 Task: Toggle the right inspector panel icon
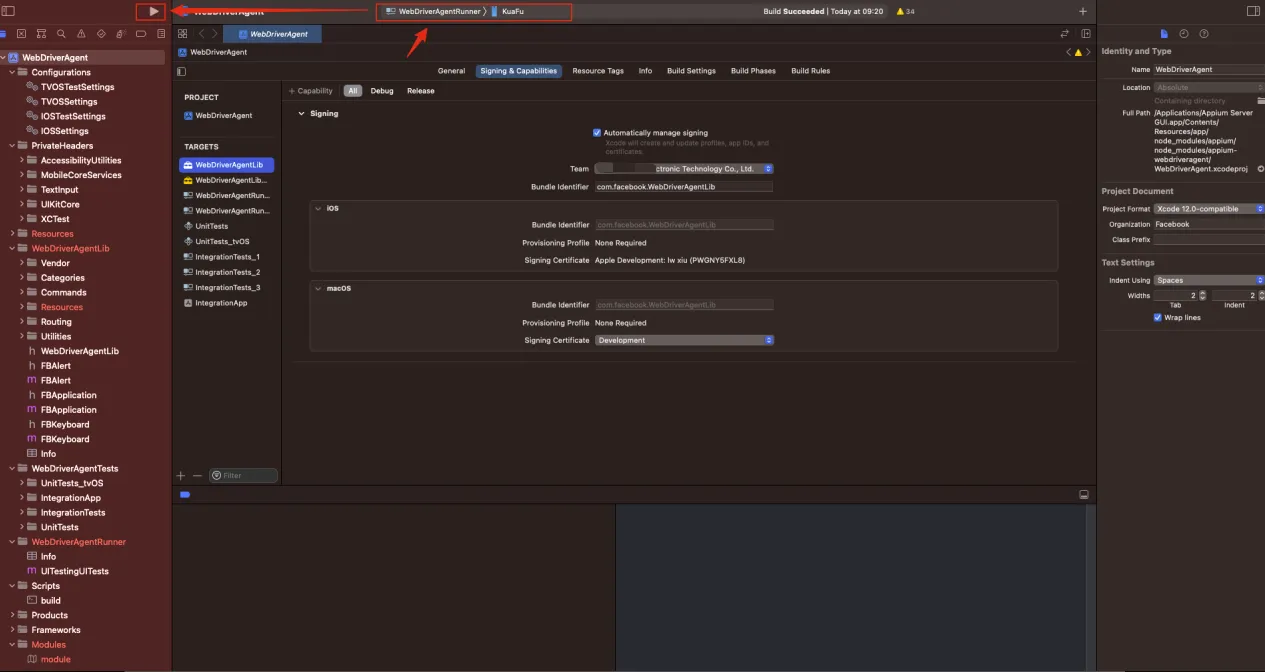point(1253,11)
